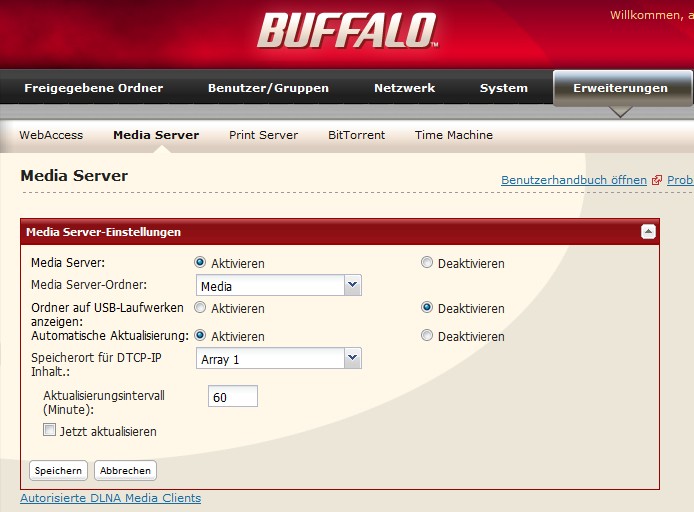Click the Willkommen greeting text
This screenshot has height=512, width=694.
(x=652, y=15)
